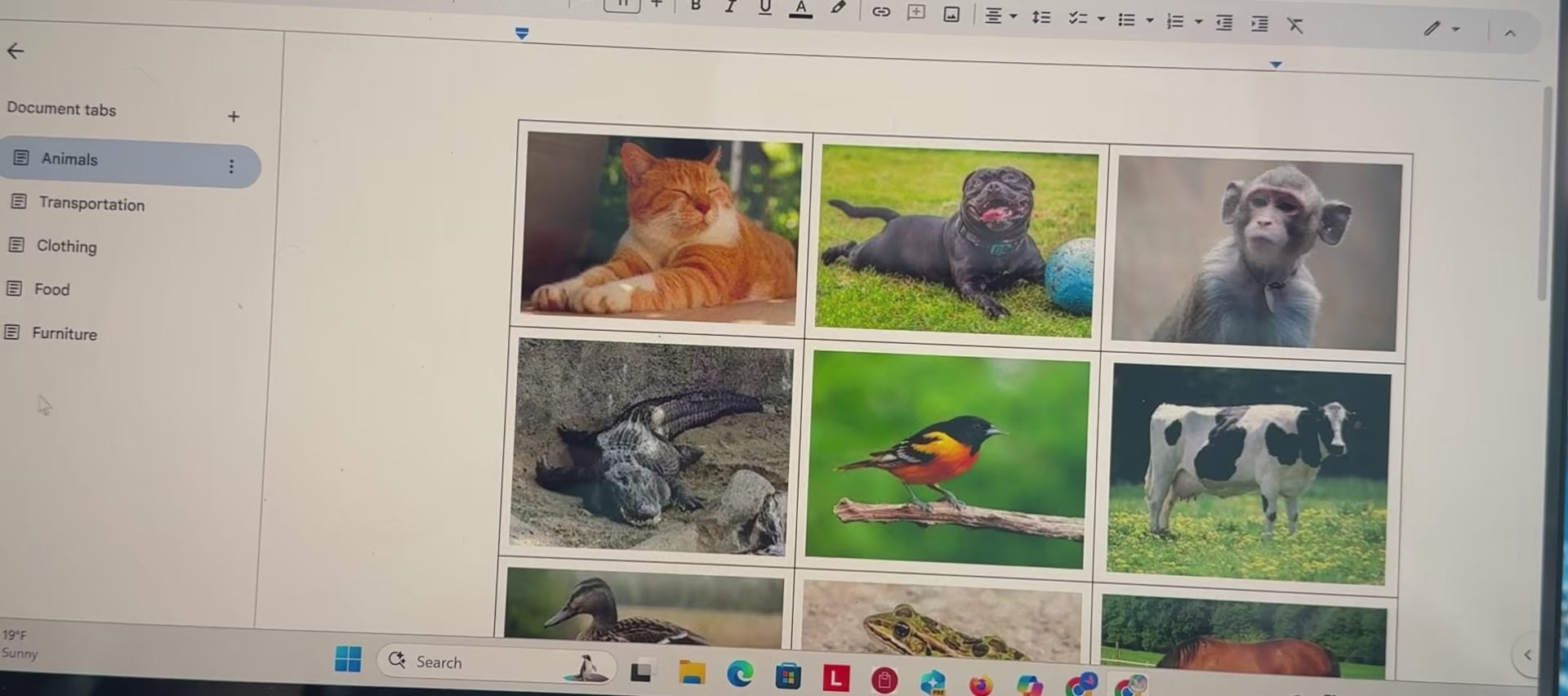This screenshot has height=696, width=1568.
Task: Click the decrease indent icon
Action: coord(1223,23)
